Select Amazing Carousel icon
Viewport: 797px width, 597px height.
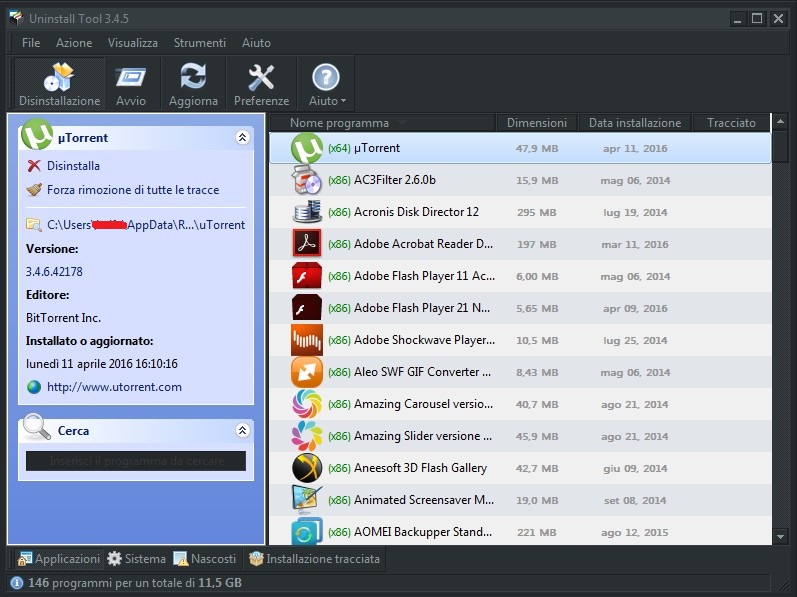coord(306,404)
